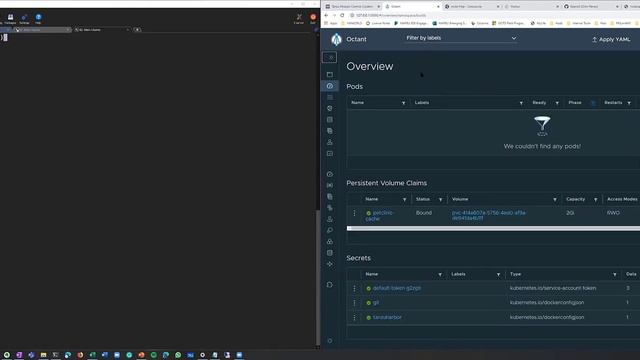Click the bottom-most icon in Octant sidebar
The width and height of the screenshot is (640, 360).
330,341
